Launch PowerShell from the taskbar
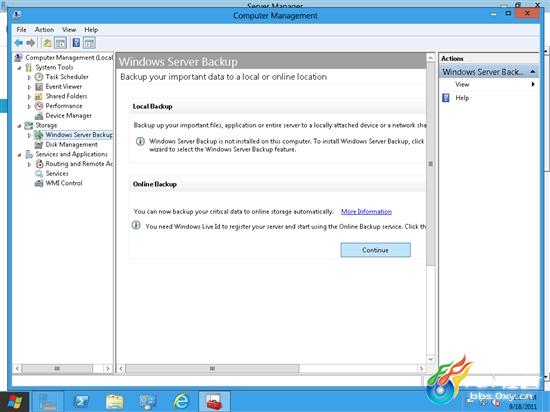This screenshot has height=412, width=550. pyautogui.click(x=81, y=401)
